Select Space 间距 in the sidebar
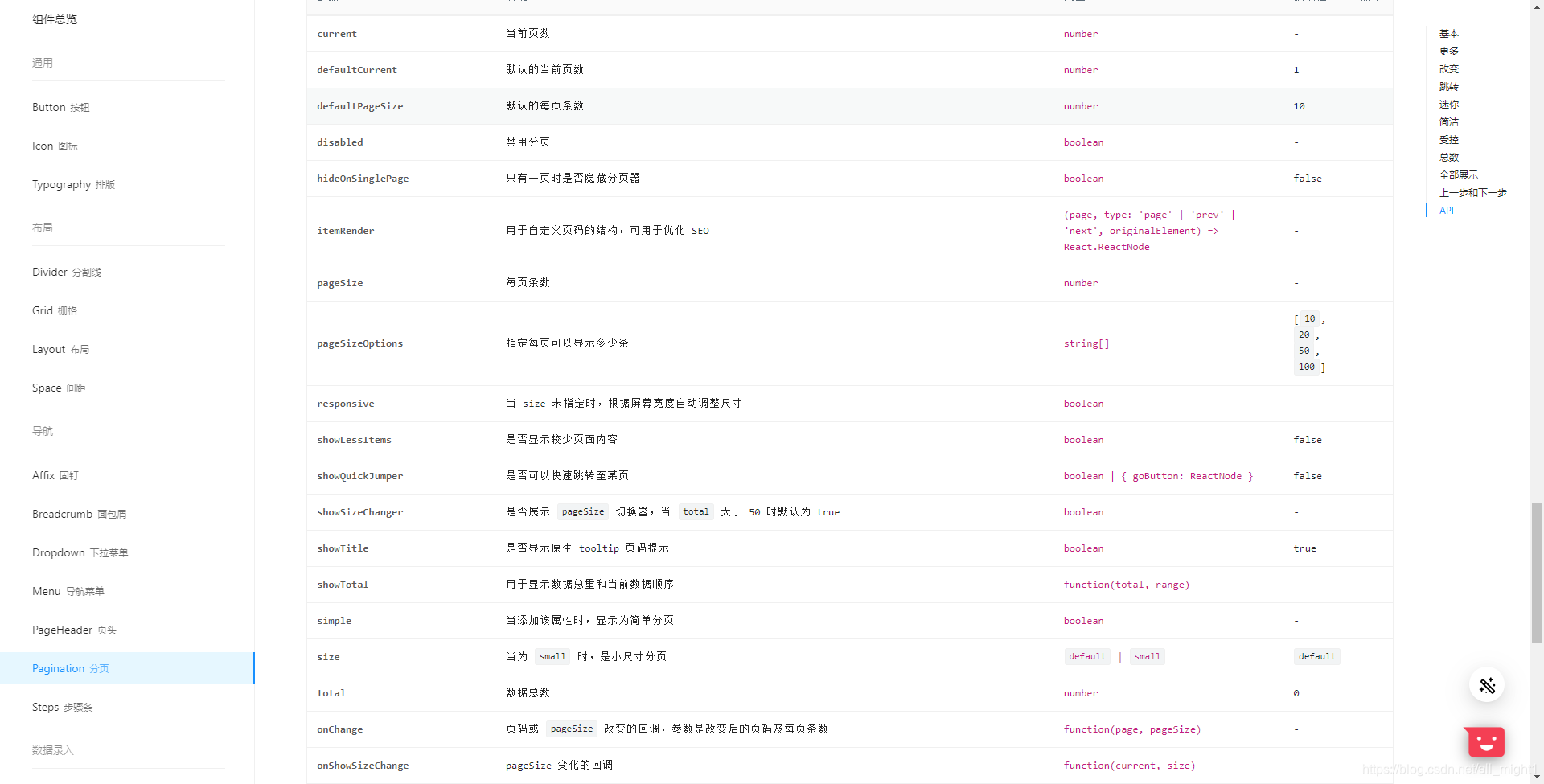1544x784 pixels. click(59, 388)
